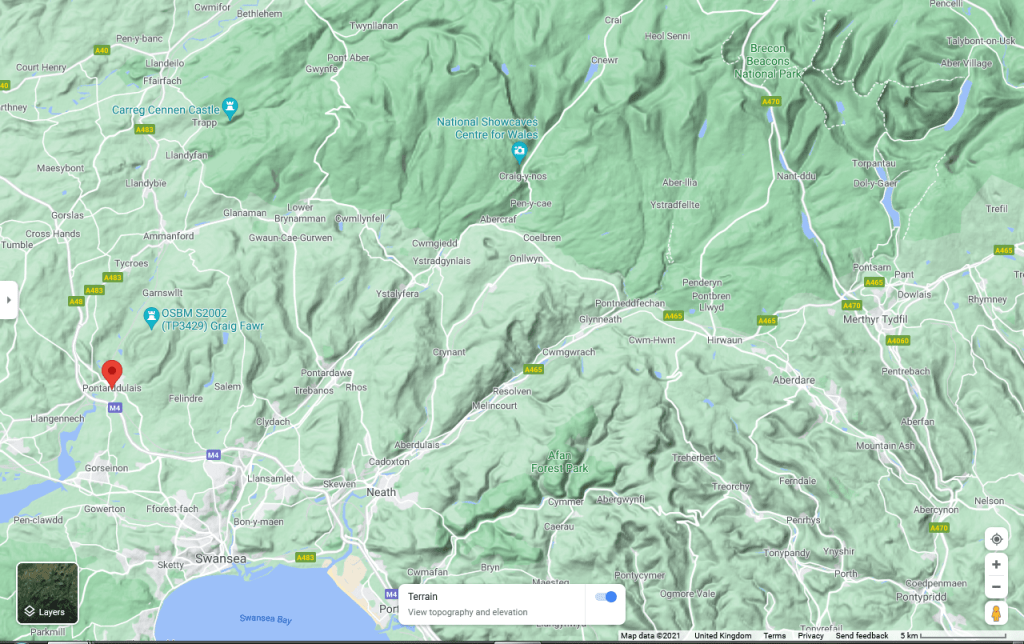Open the Layers map type thumbnail

(47, 593)
